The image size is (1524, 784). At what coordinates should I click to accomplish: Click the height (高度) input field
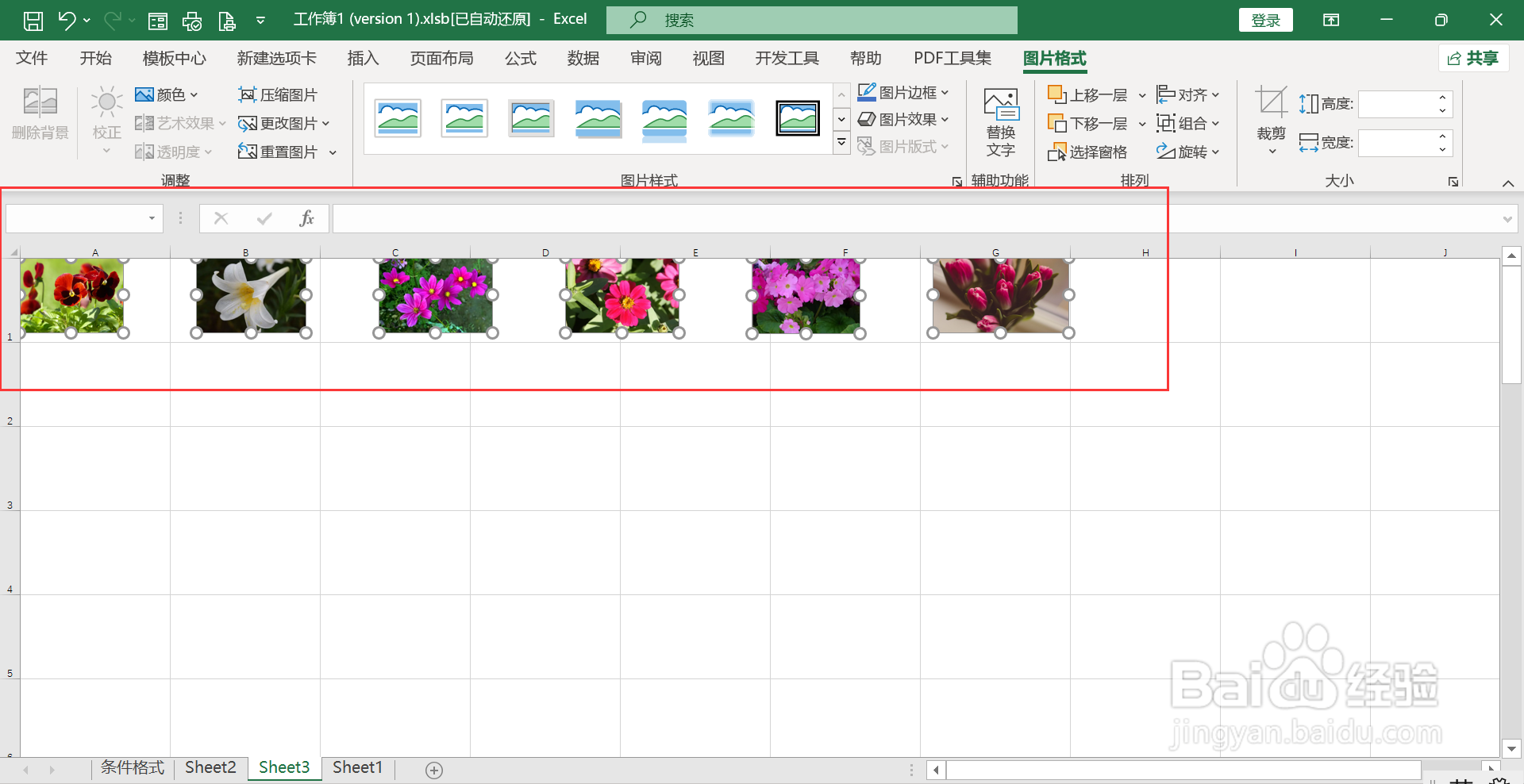tap(1397, 104)
